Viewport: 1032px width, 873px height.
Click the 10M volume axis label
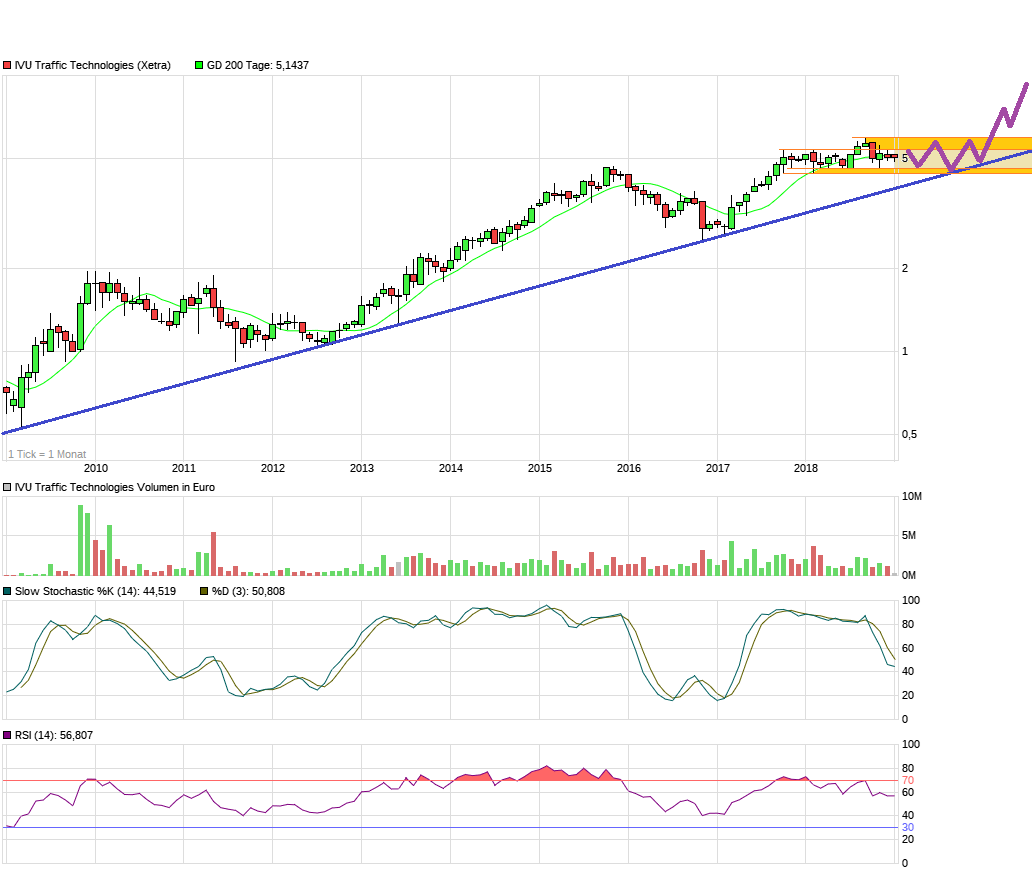(x=912, y=496)
